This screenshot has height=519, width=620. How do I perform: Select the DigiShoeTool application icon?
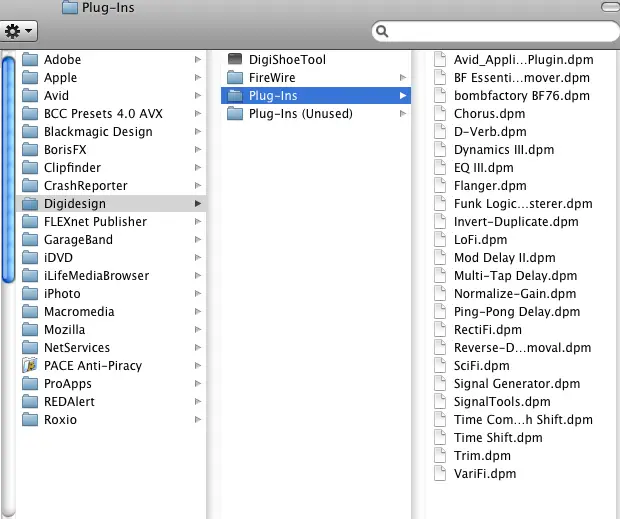[x=235, y=59]
